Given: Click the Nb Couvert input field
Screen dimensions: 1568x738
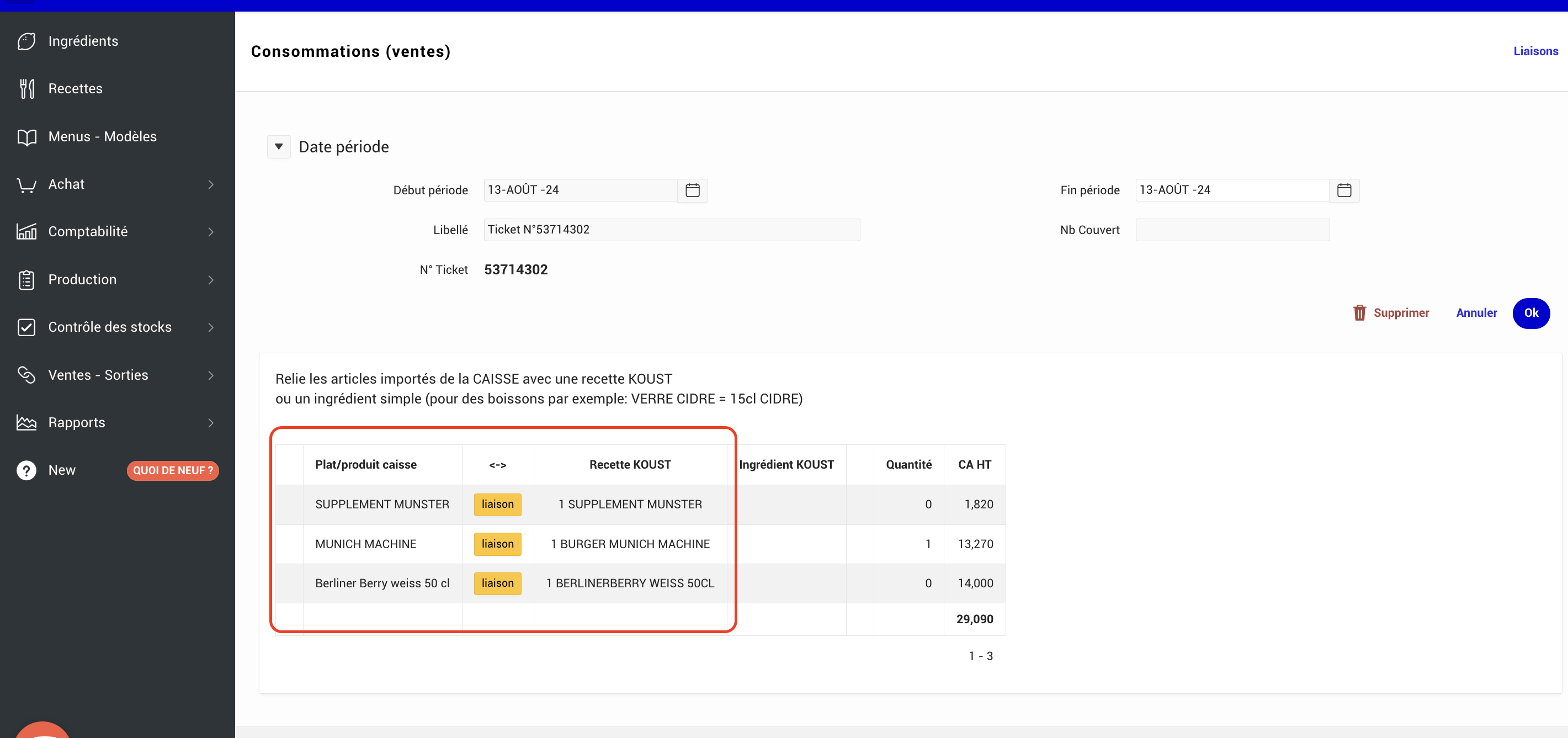Looking at the screenshot, I should [1232, 230].
